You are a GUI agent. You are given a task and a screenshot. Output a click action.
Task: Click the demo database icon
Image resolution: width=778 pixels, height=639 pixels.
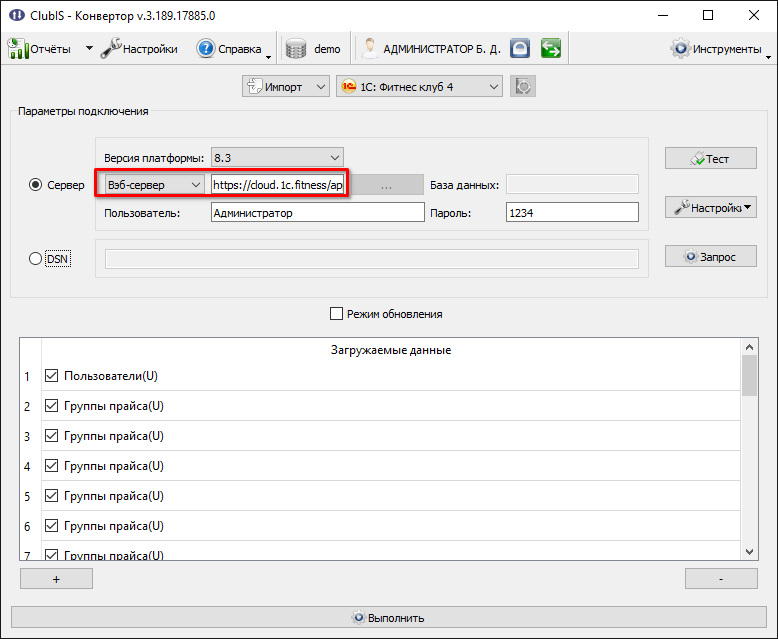click(x=296, y=49)
